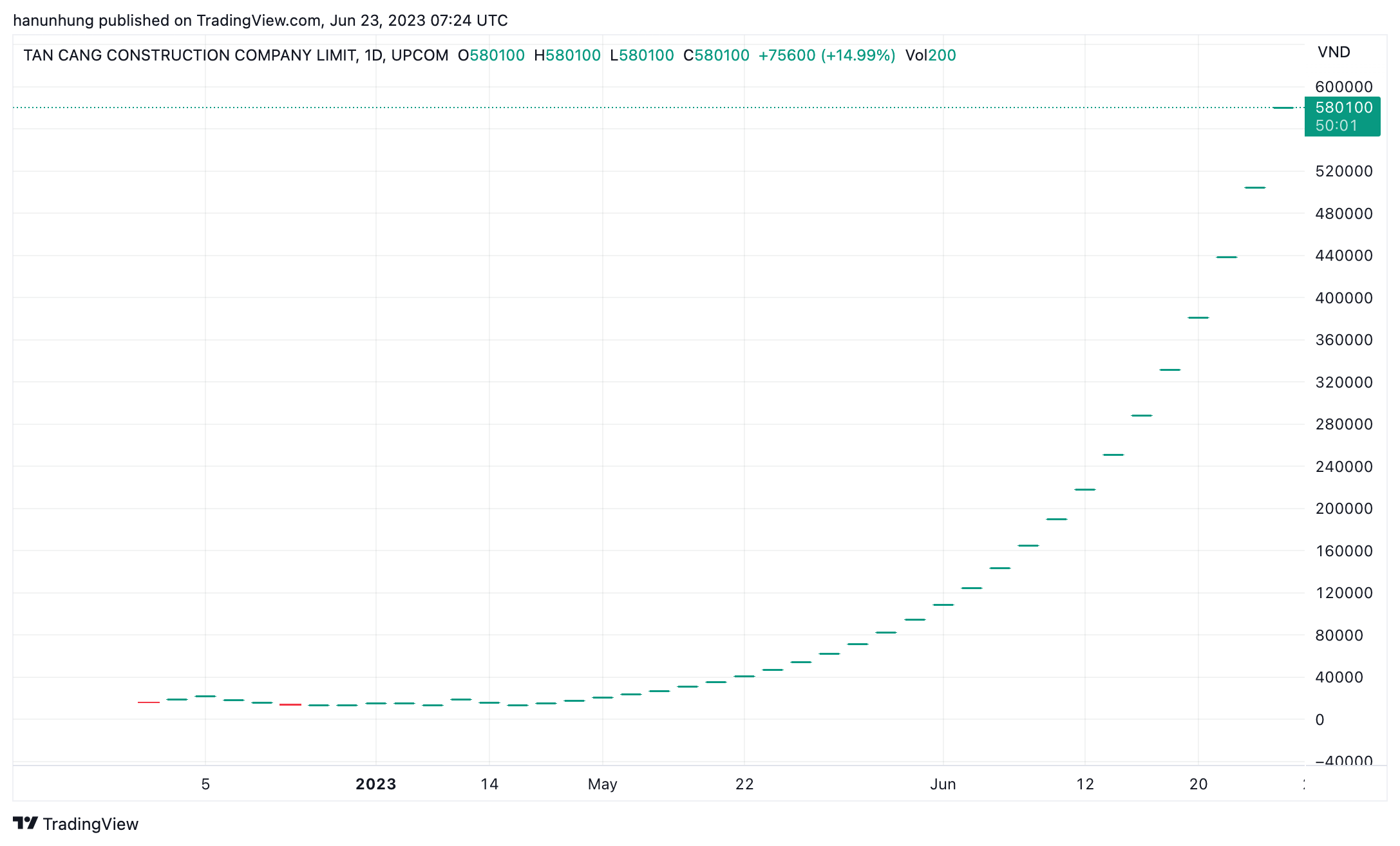
Task: Click the 200000 price axis label
Action: coord(1344,509)
